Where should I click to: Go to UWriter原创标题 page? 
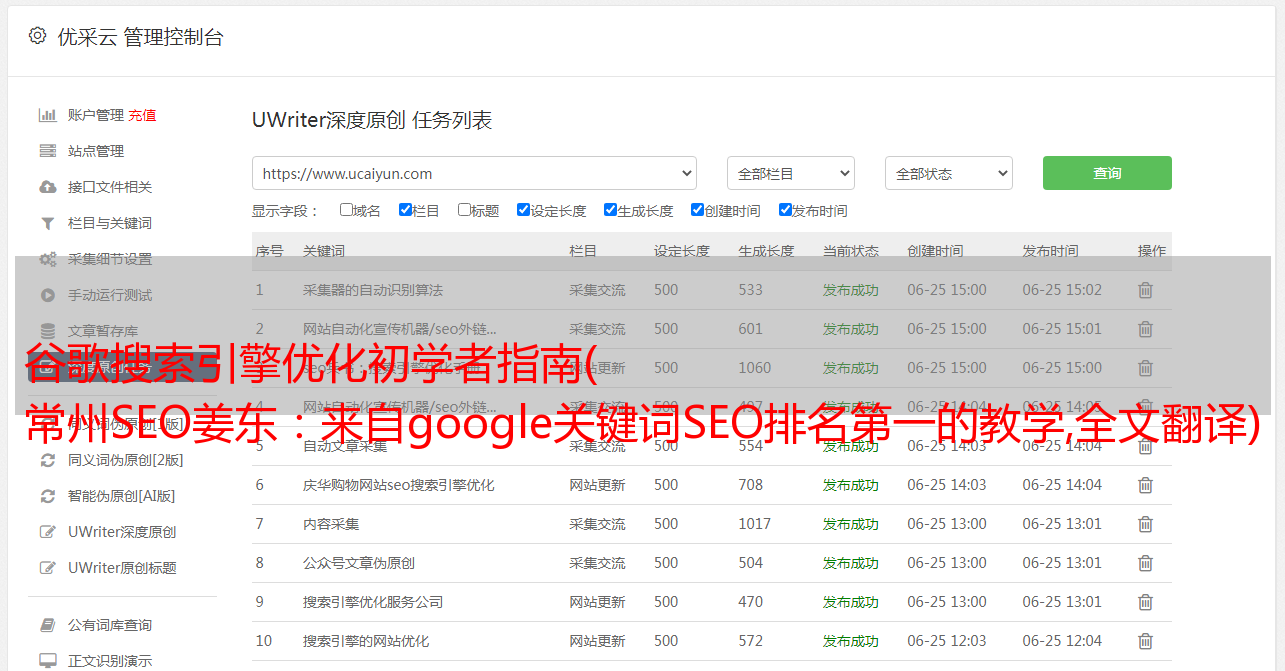tap(122, 568)
